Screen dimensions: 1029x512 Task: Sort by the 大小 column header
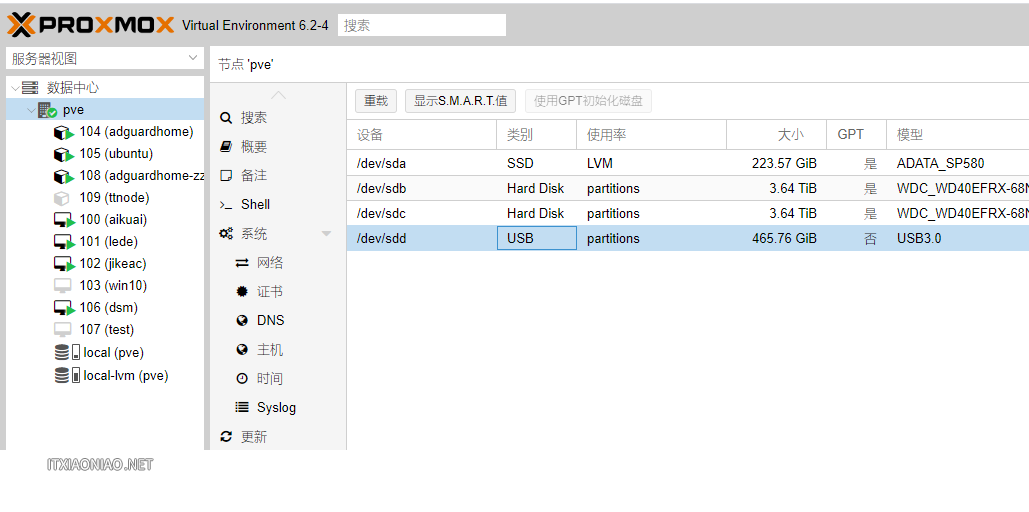pos(776,135)
